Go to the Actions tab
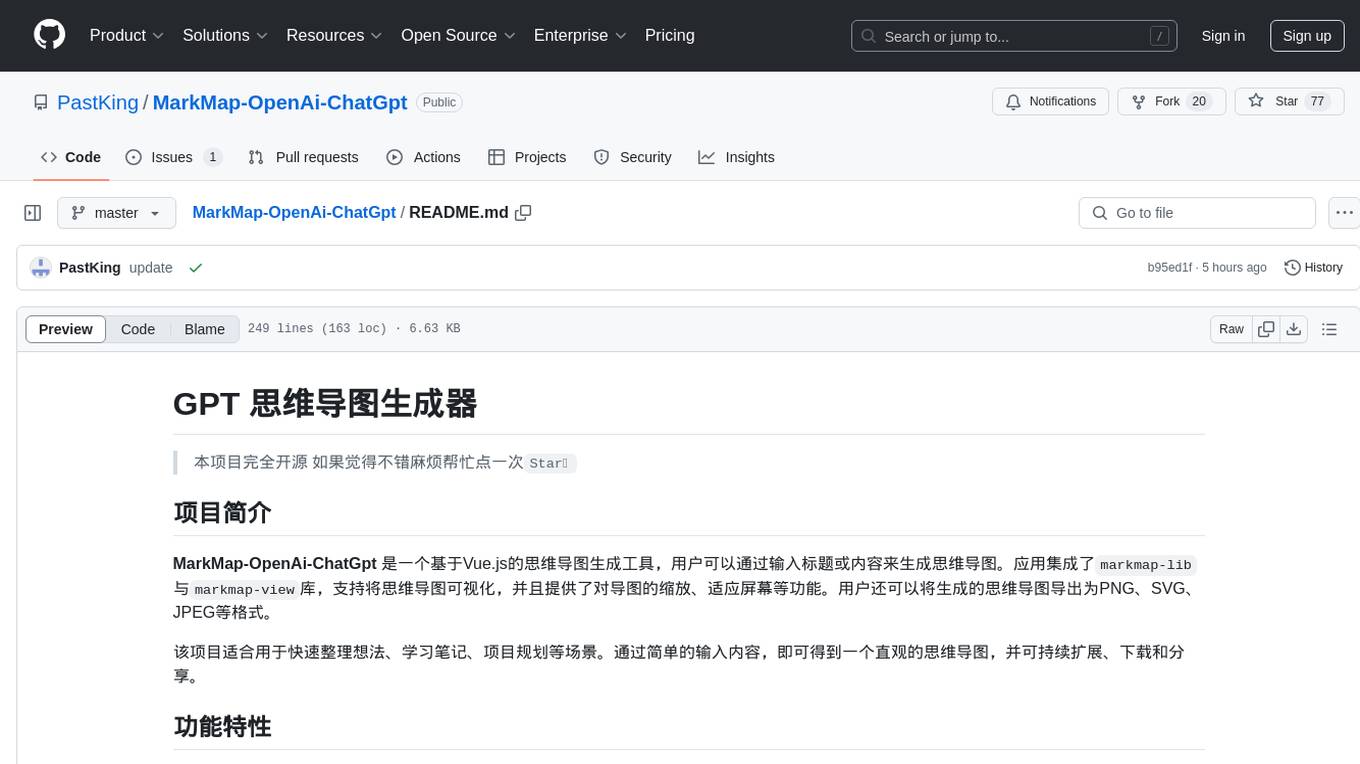This screenshot has height=764, width=1360. pos(423,157)
